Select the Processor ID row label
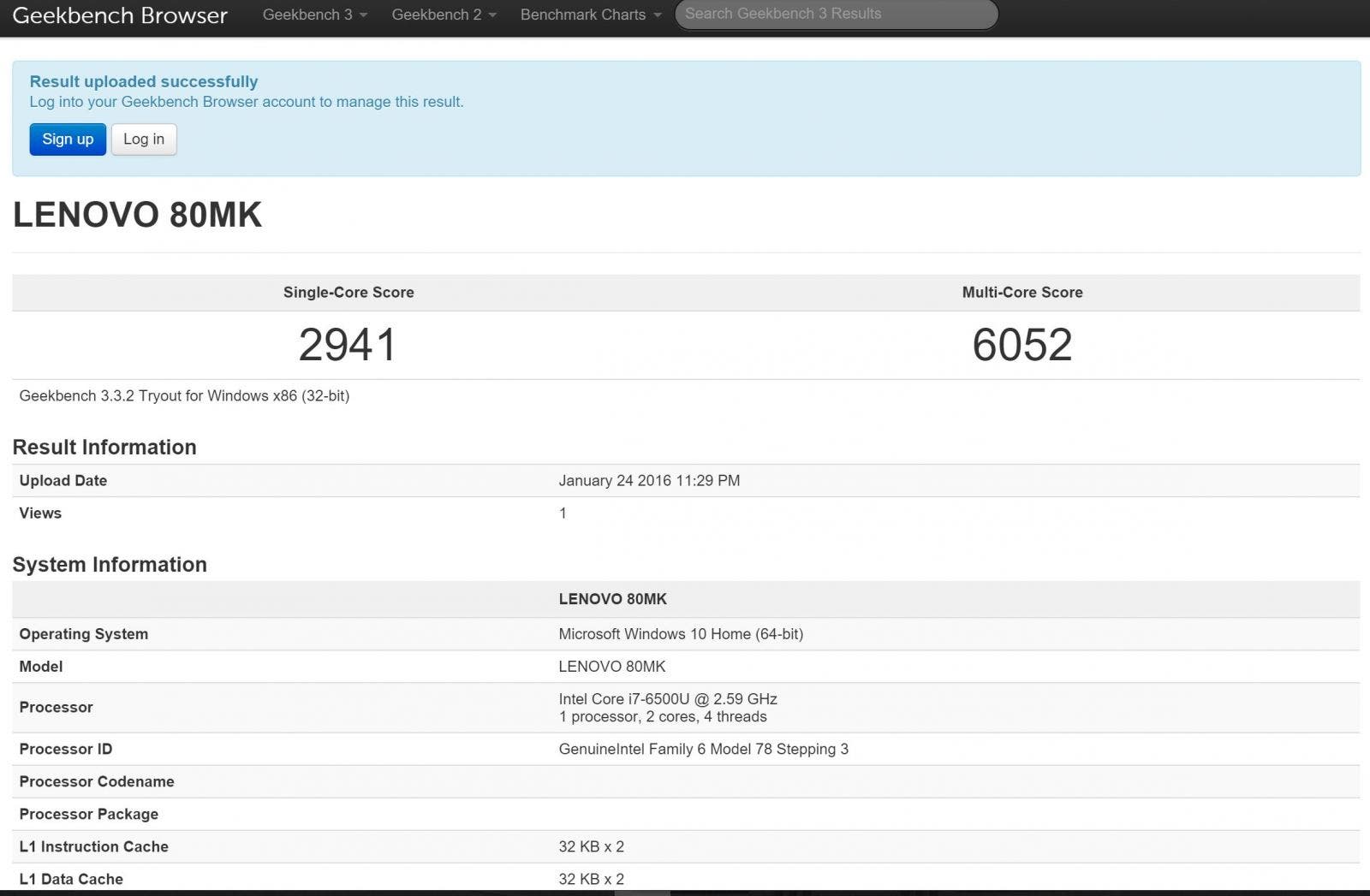 [x=66, y=749]
